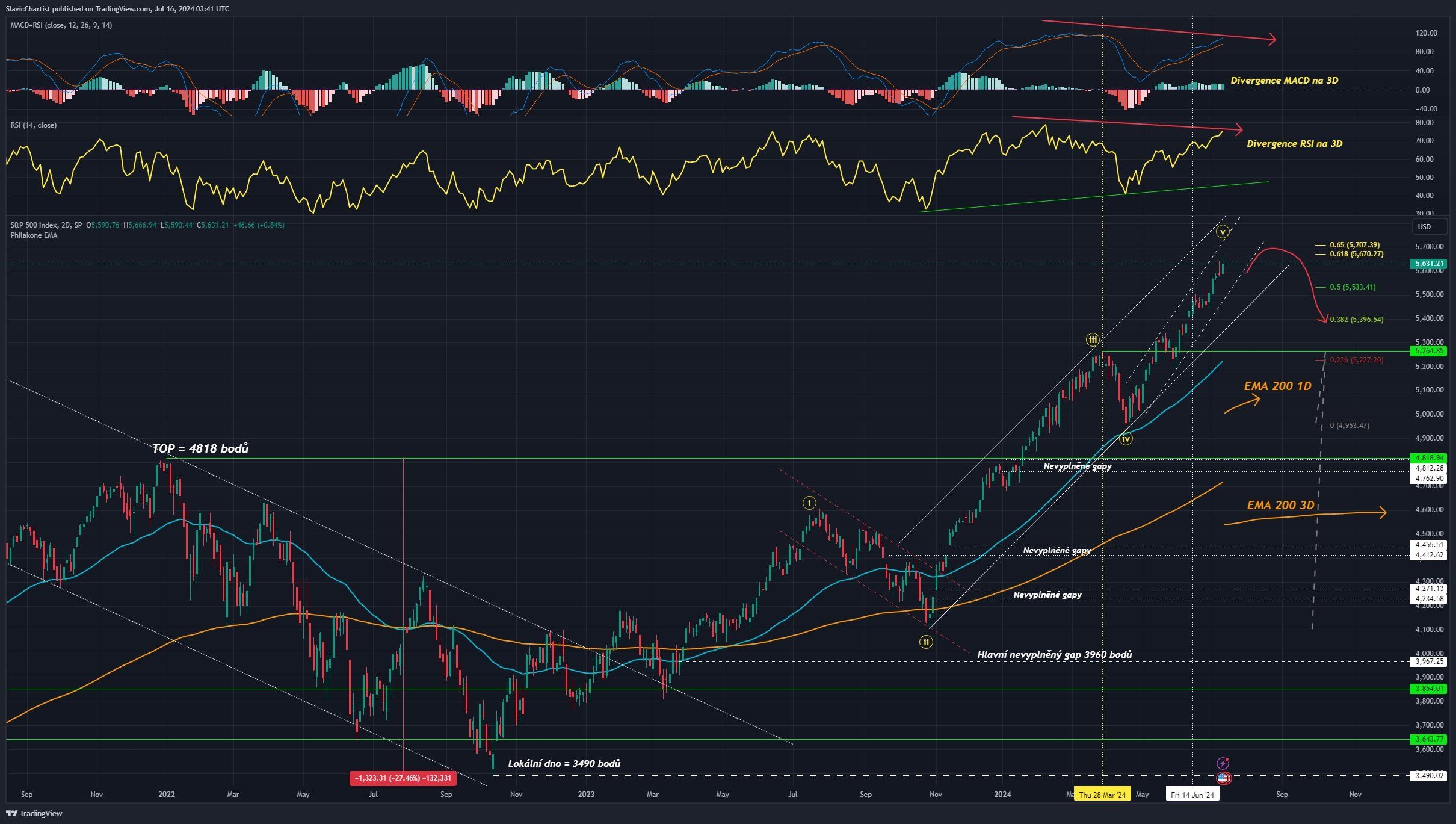Viewport: 1456px width, 824px height.
Task: Click the TradingView logo at bottom left
Action: 34,813
